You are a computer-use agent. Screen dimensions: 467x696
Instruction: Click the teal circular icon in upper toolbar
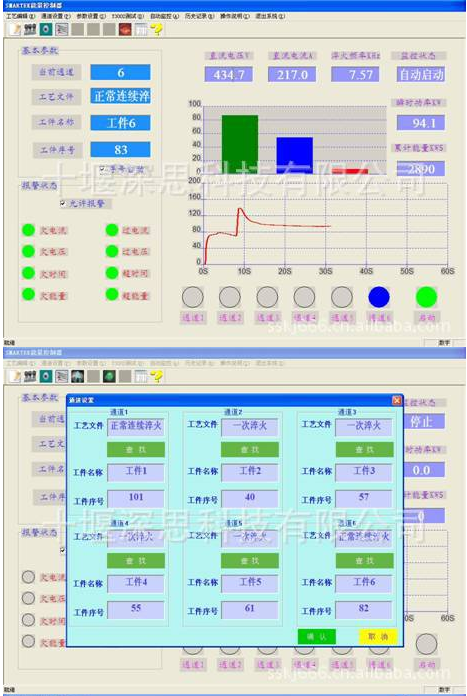coord(46,29)
